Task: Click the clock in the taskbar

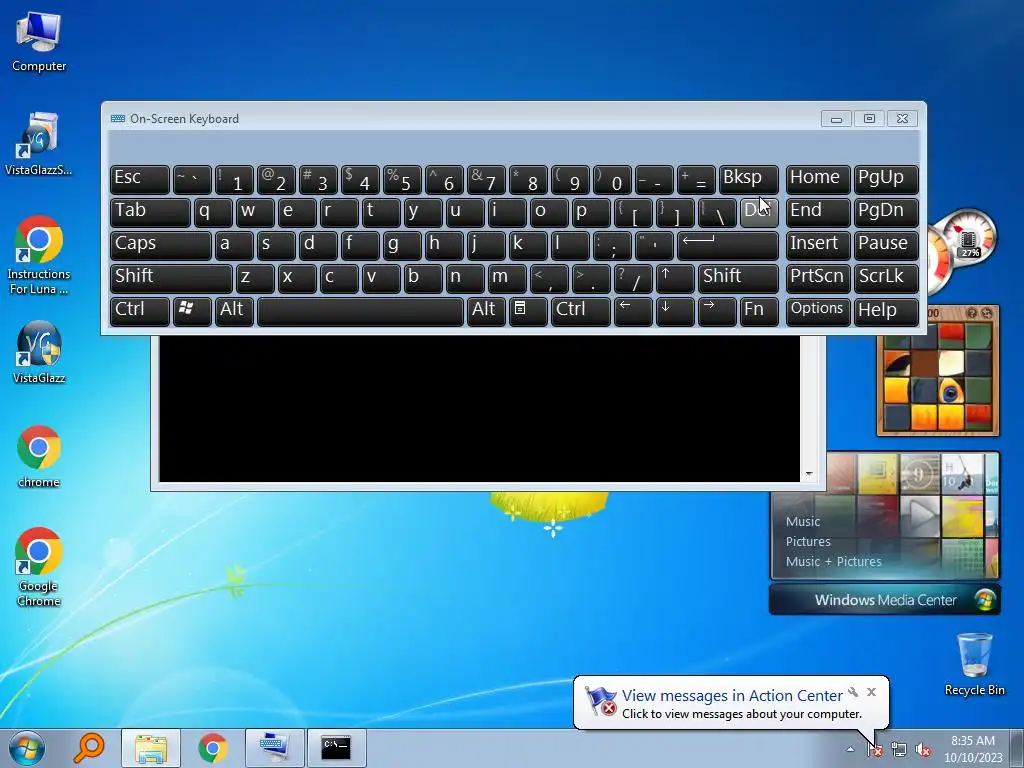Action: pyautogui.click(x=973, y=749)
